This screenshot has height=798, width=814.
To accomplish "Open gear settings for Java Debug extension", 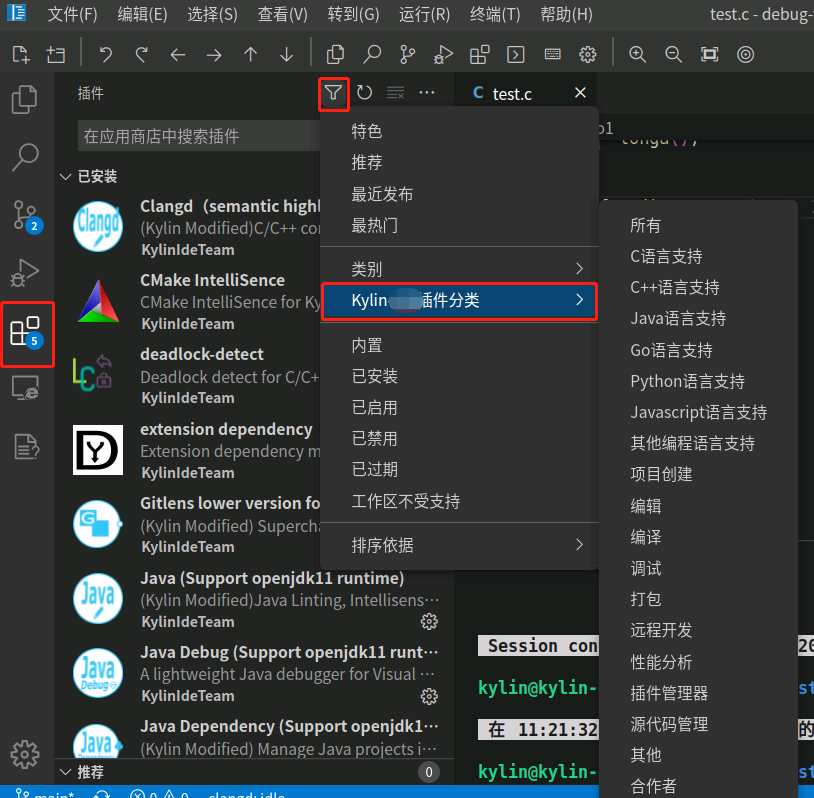I will point(429,696).
